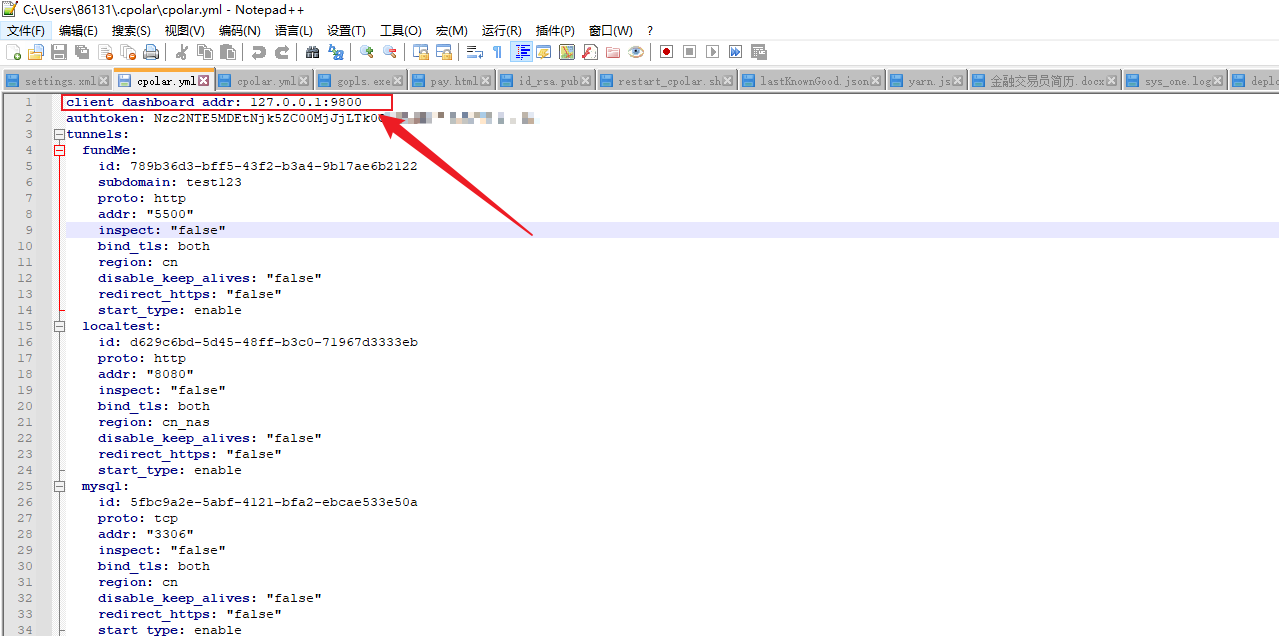Open the 运行(R) menu
The width and height of the screenshot is (1279, 636).
(x=502, y=31)
